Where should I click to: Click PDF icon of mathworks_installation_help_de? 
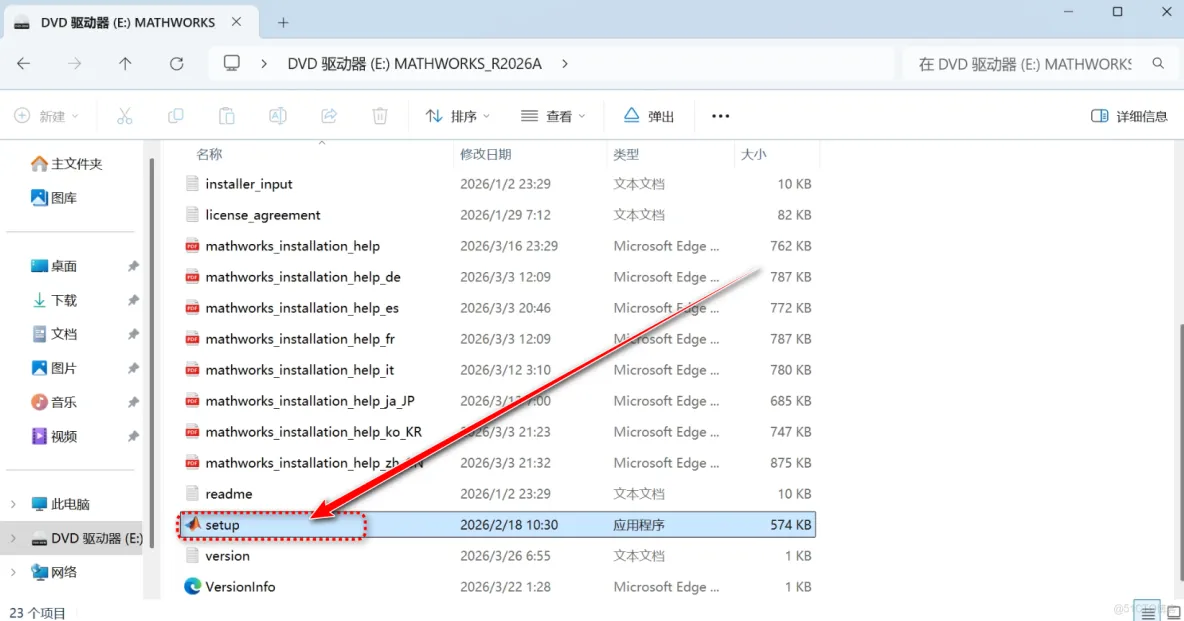coord(193,277)
